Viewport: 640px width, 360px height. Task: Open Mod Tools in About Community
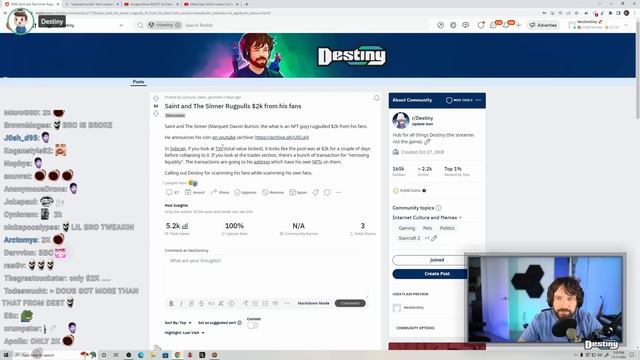coord(459,100)
